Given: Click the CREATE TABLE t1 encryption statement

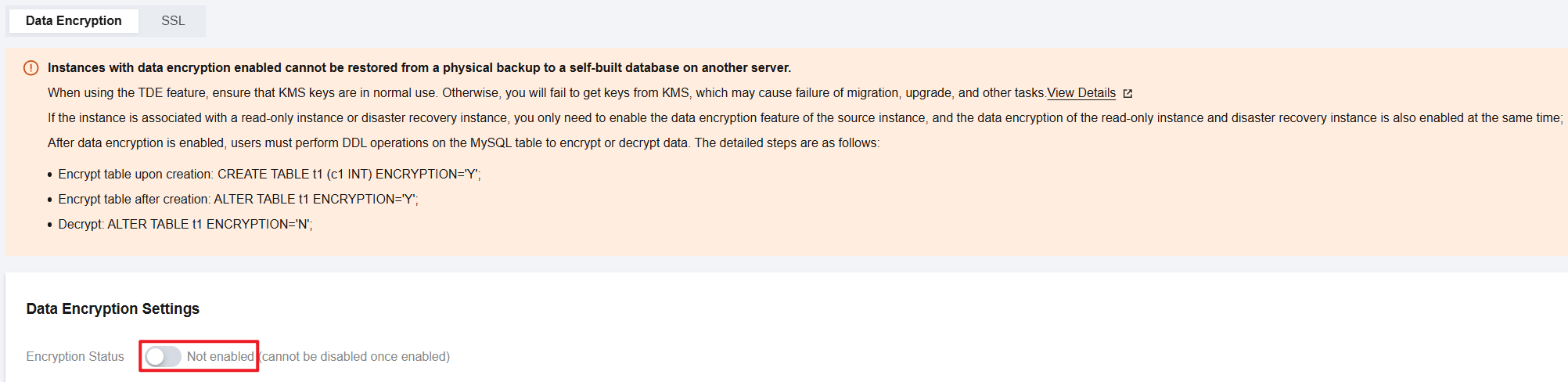Looking at the screenshot, I should (348, 175).
